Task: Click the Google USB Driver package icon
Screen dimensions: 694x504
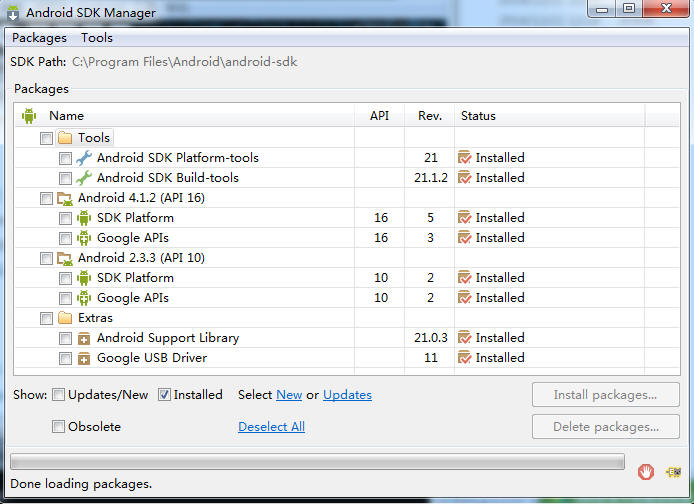Action: click(84, 358)
